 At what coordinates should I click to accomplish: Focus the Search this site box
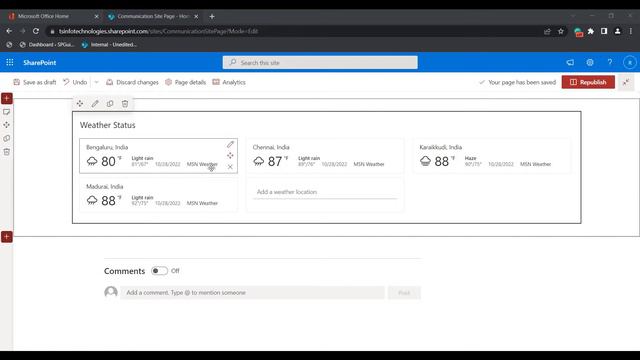pyautogui.click(x=320, y=62)
